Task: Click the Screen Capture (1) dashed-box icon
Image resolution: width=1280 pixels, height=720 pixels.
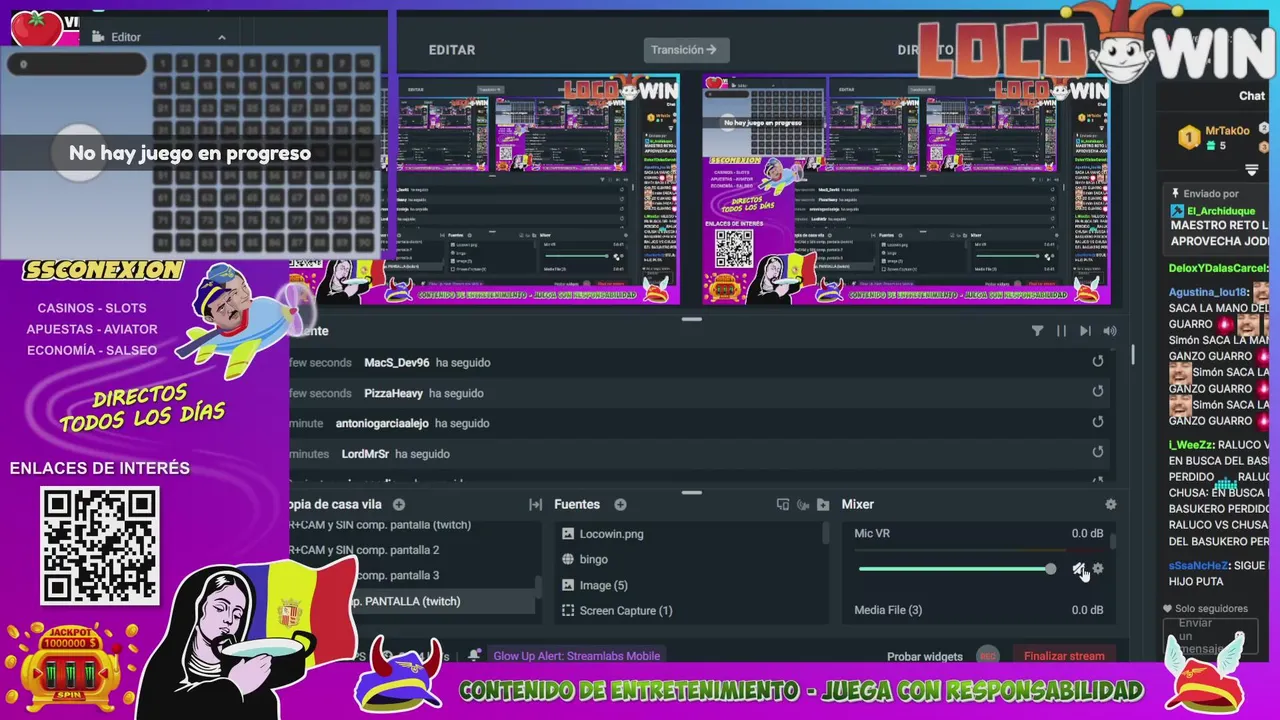Action: pos(568,611)
